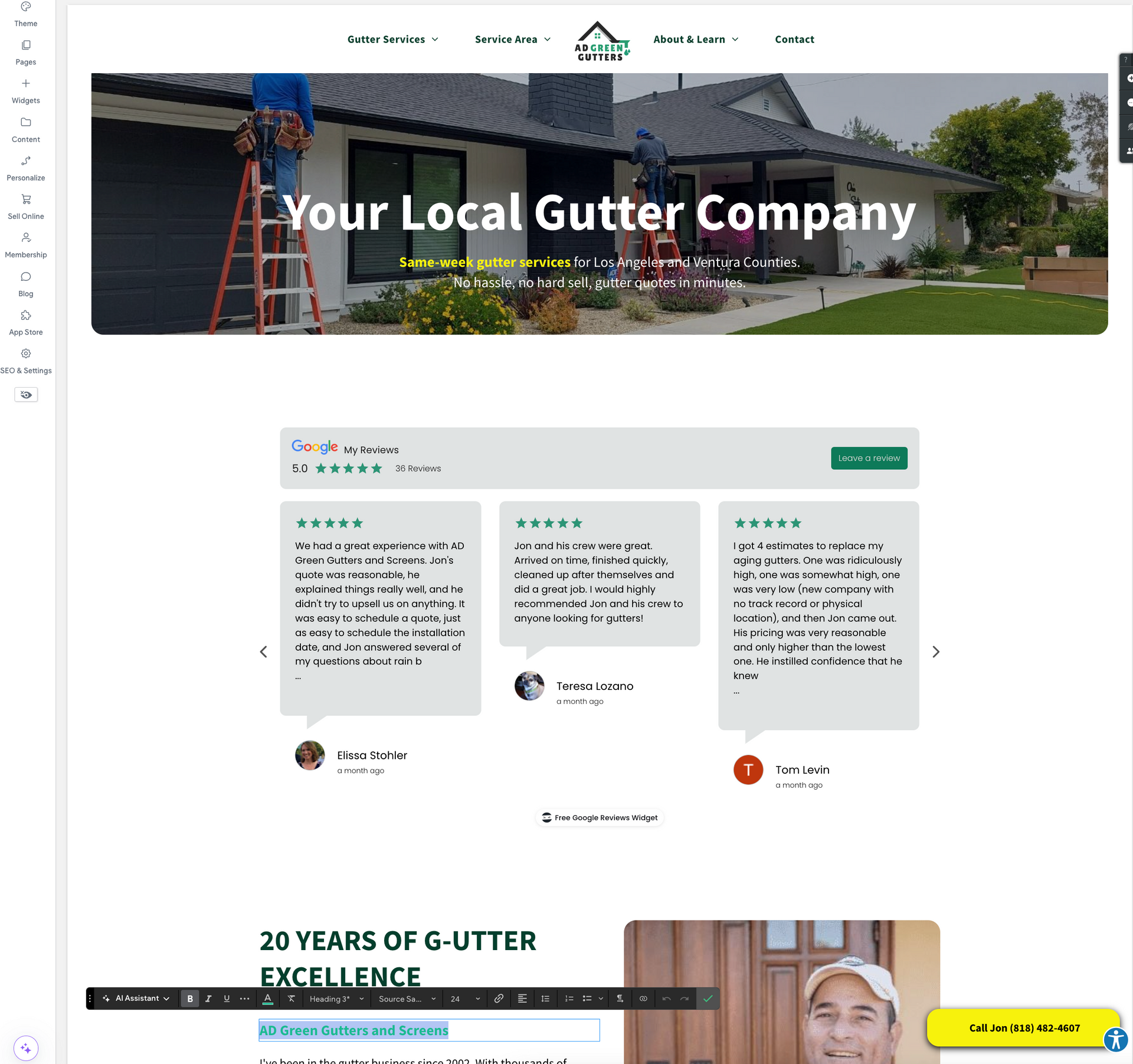Click the Leave a review button
The image size is (1133, 1064).
pyautogui.click(x=868, y=458)
